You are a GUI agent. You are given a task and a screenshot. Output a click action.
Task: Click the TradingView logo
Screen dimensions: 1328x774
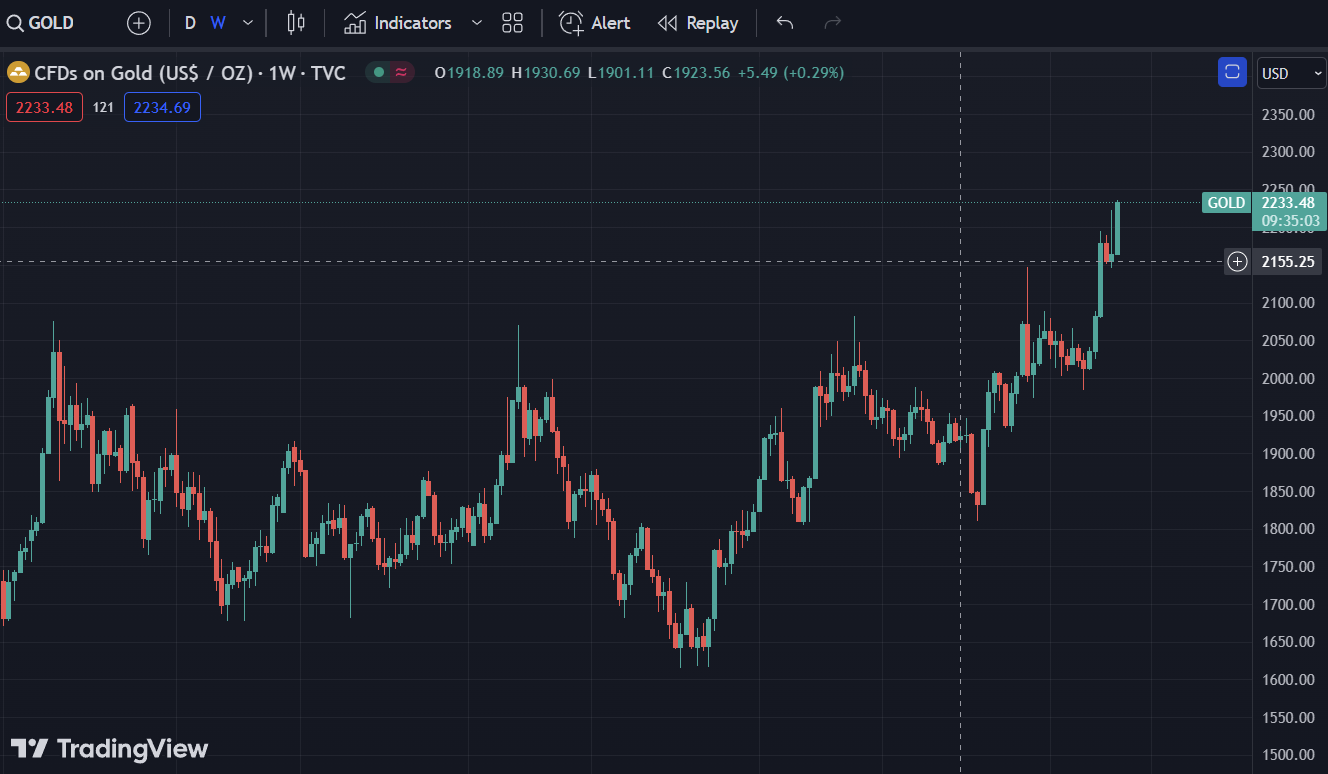click(x=109, y=749)
